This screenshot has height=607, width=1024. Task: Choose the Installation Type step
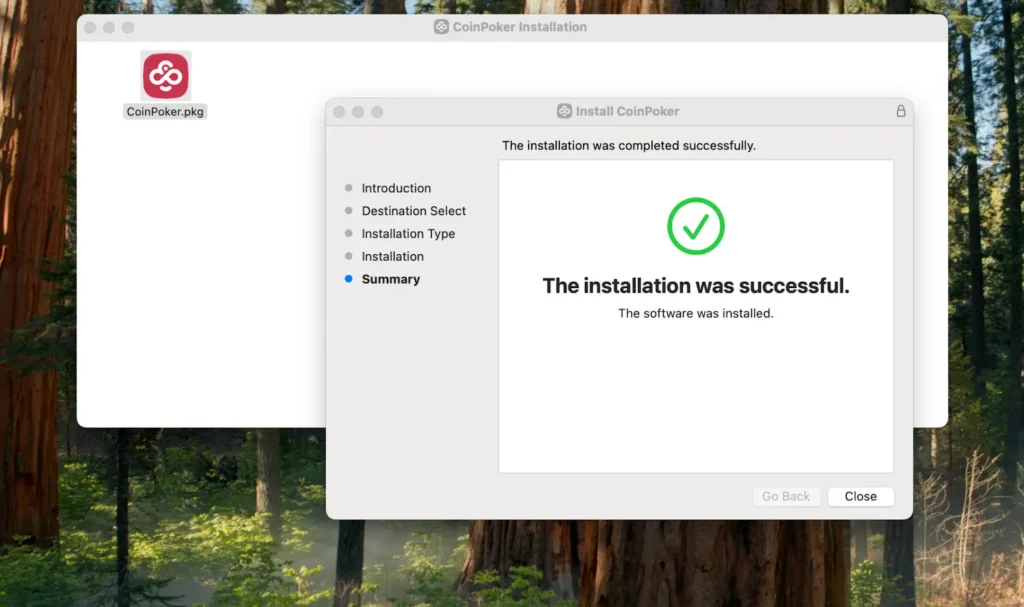pyautogui.click(x=408, y=234)
